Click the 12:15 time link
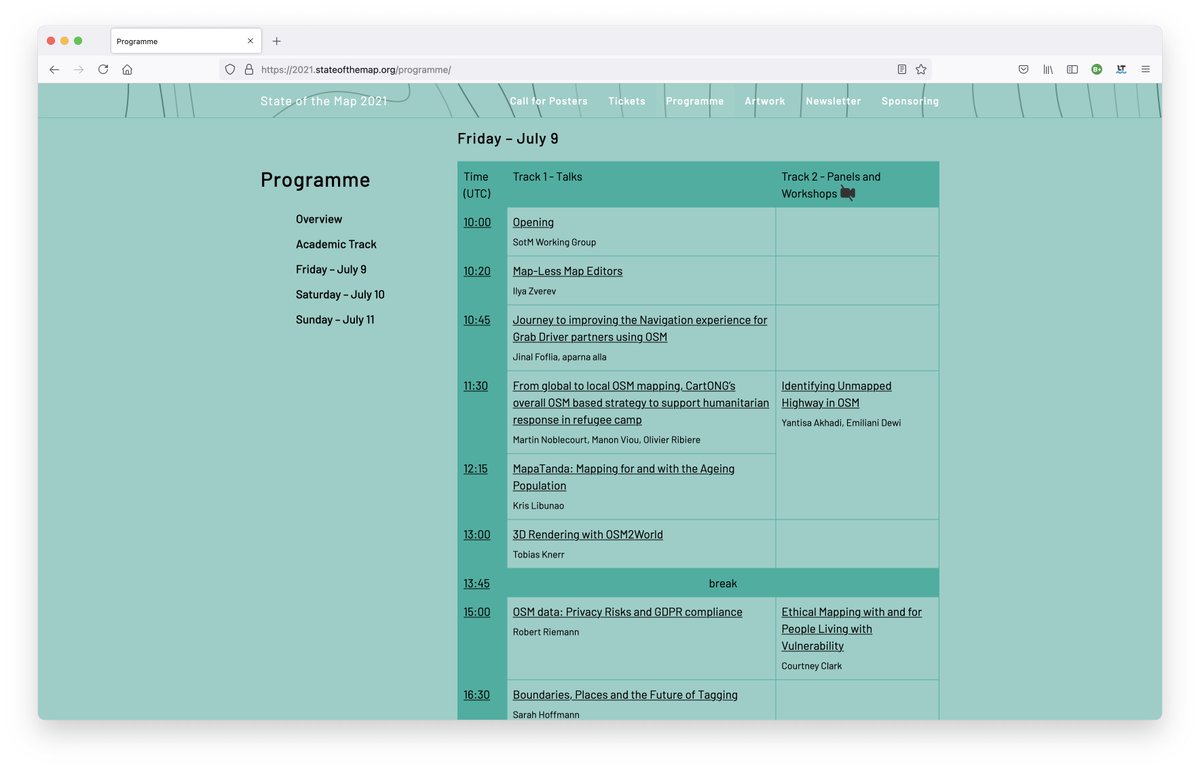Image resolution: width=1200 pixels, height=770 pixels. coord(476,469)
